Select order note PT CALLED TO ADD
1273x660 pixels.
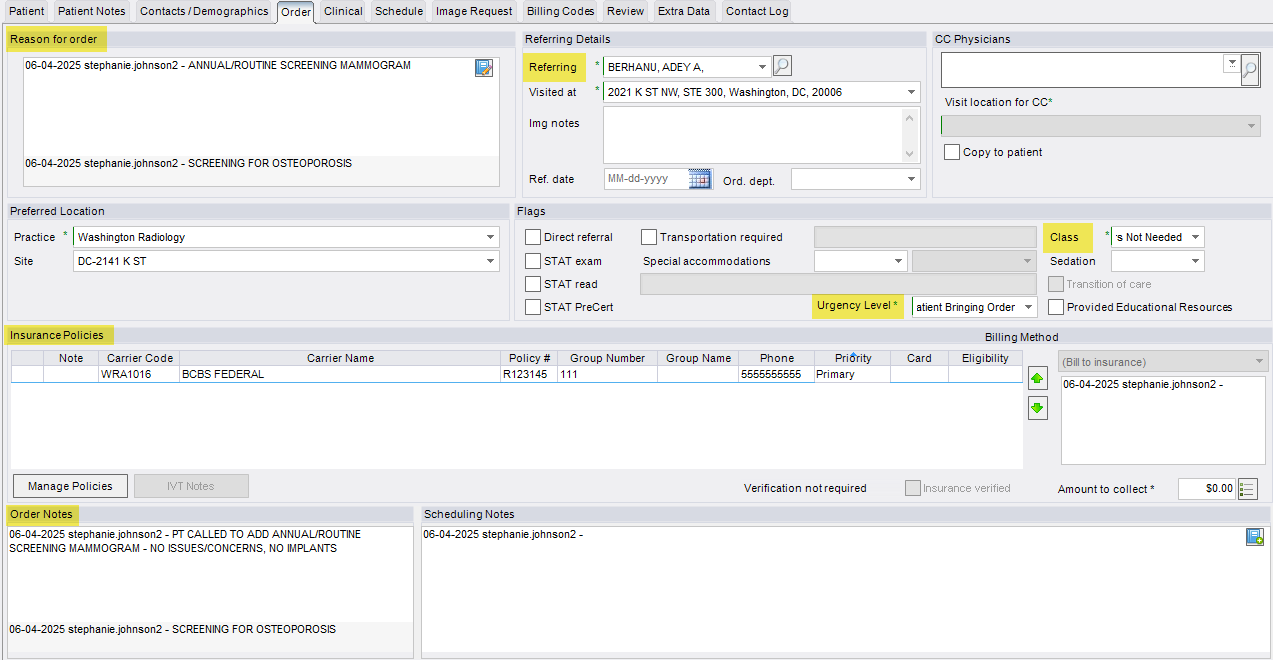point(210,541)
